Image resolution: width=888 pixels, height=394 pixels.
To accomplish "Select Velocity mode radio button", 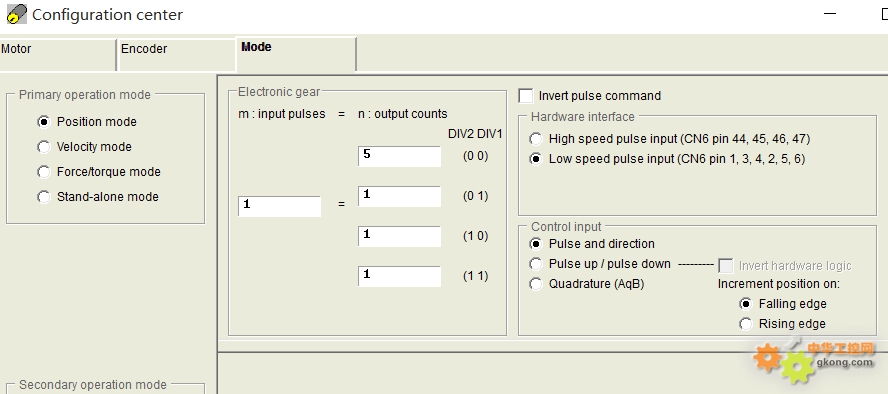I will [44, 147].
